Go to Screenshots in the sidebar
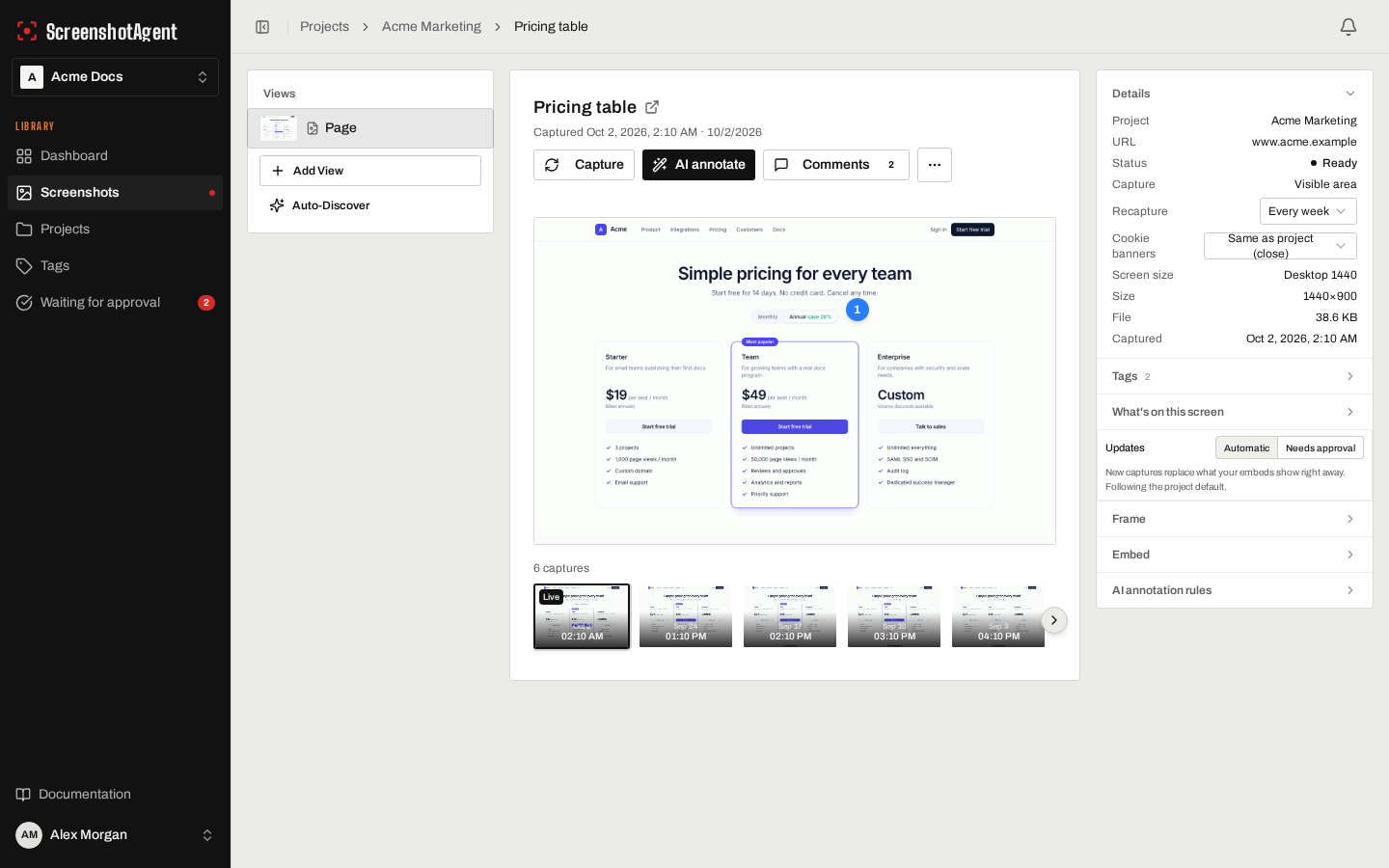 pos(116,193)
